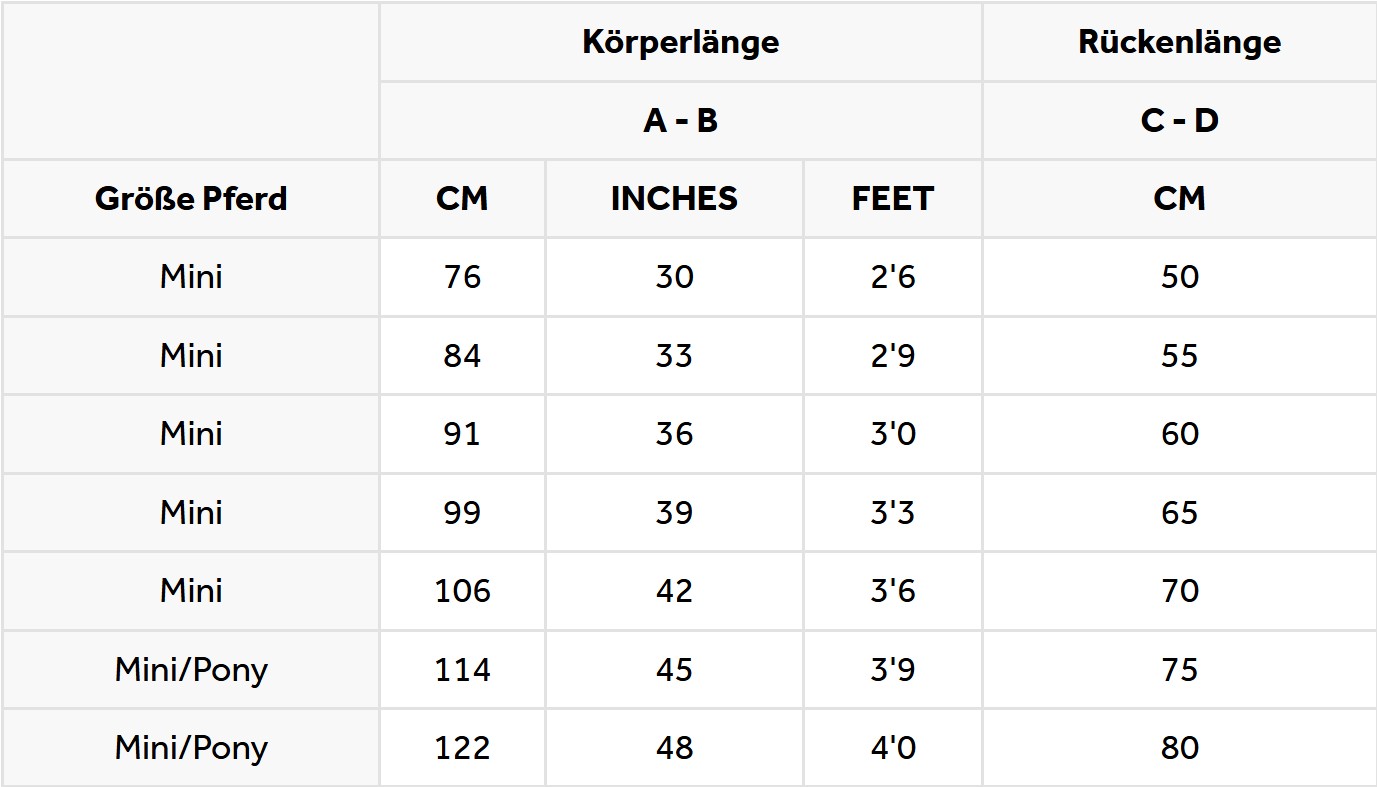The image size is (1377, 787).
Task: Select the back length value 80
Action: pos(1179,748)
